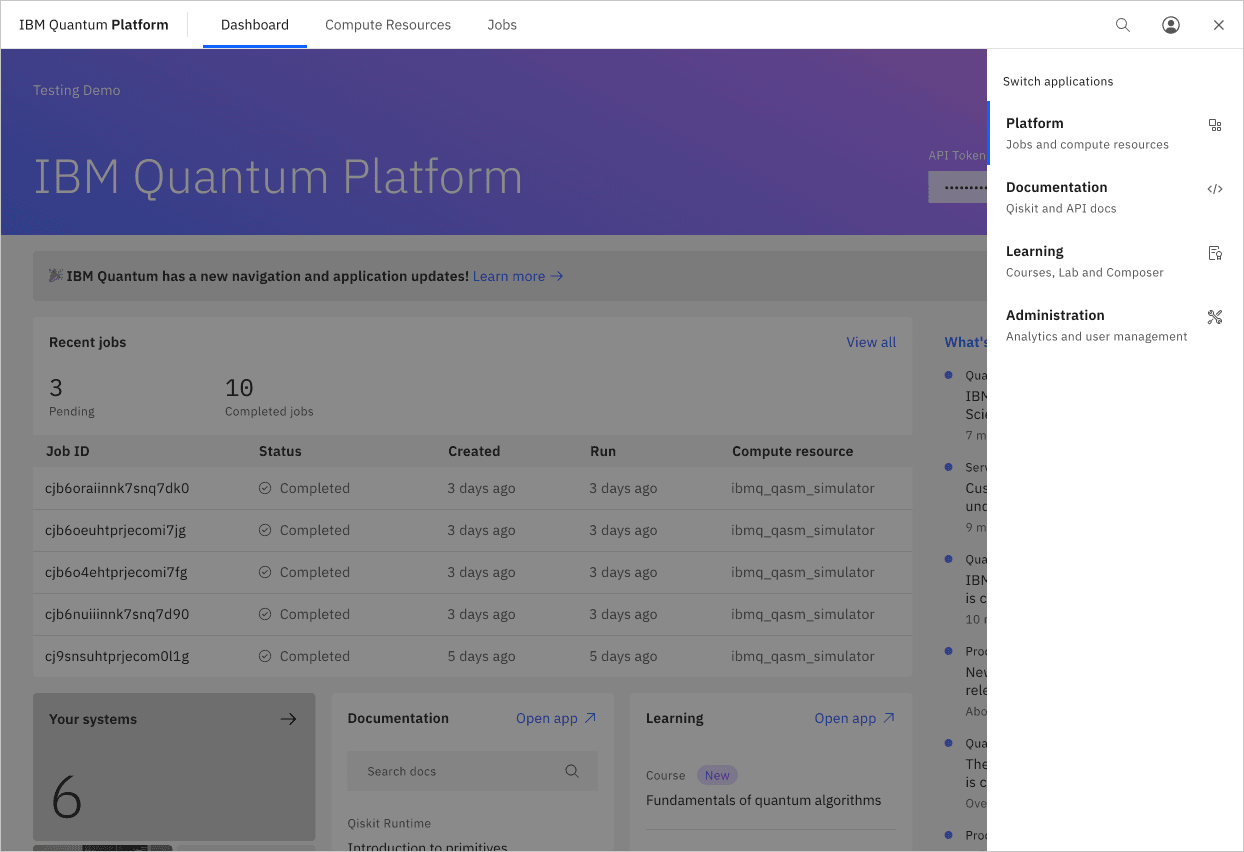This screenshot has height=852, width=1244.
Task: Click job ID cjb6o4ehtprjecomi7fg
Action: [116, 572]
